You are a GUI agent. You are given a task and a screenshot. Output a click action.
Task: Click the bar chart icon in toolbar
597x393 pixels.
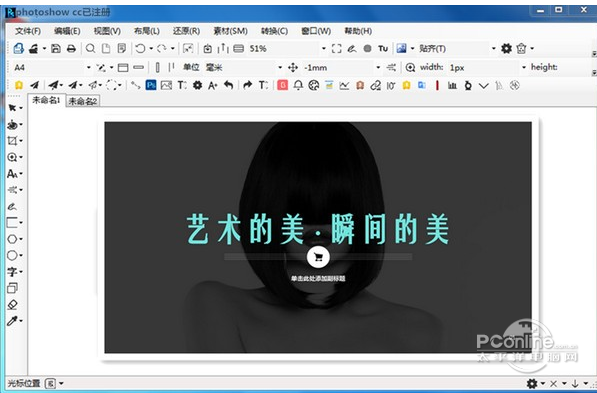452,86
